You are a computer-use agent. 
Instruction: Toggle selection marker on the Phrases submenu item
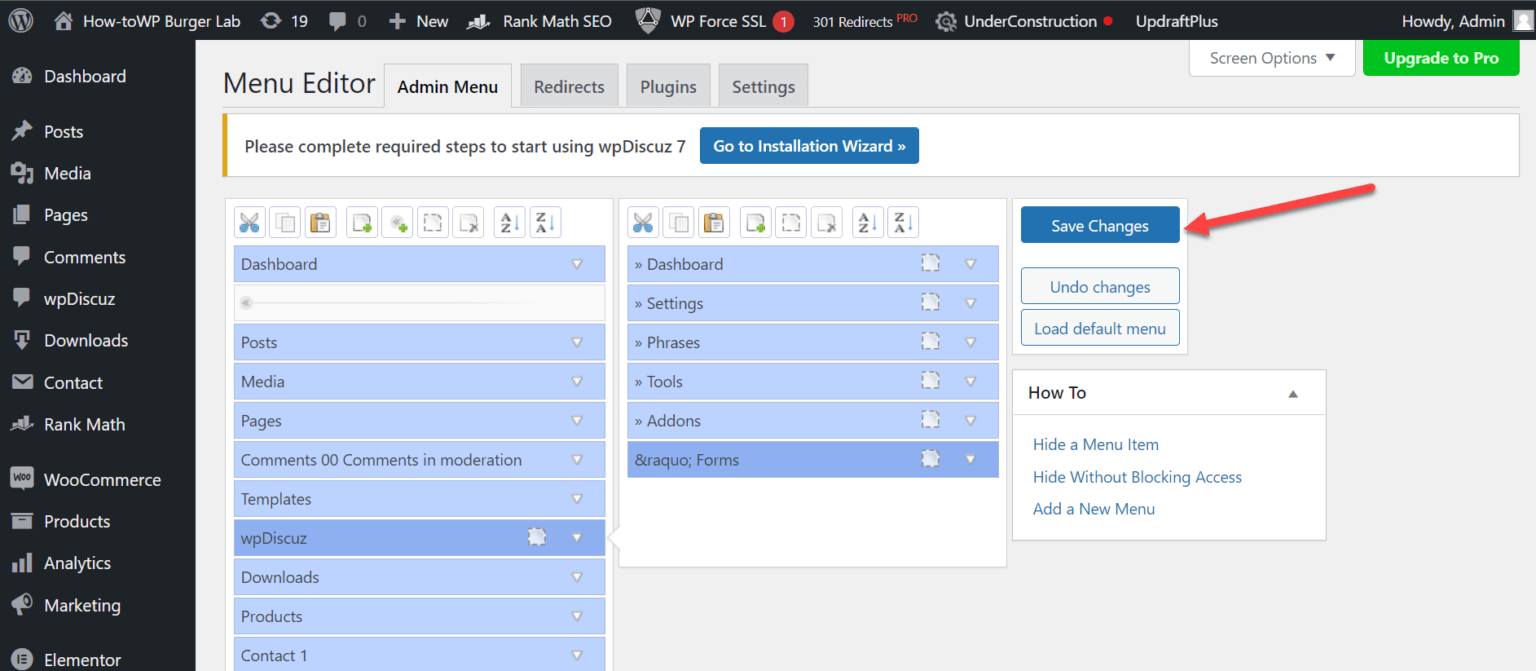click(930, 341)
